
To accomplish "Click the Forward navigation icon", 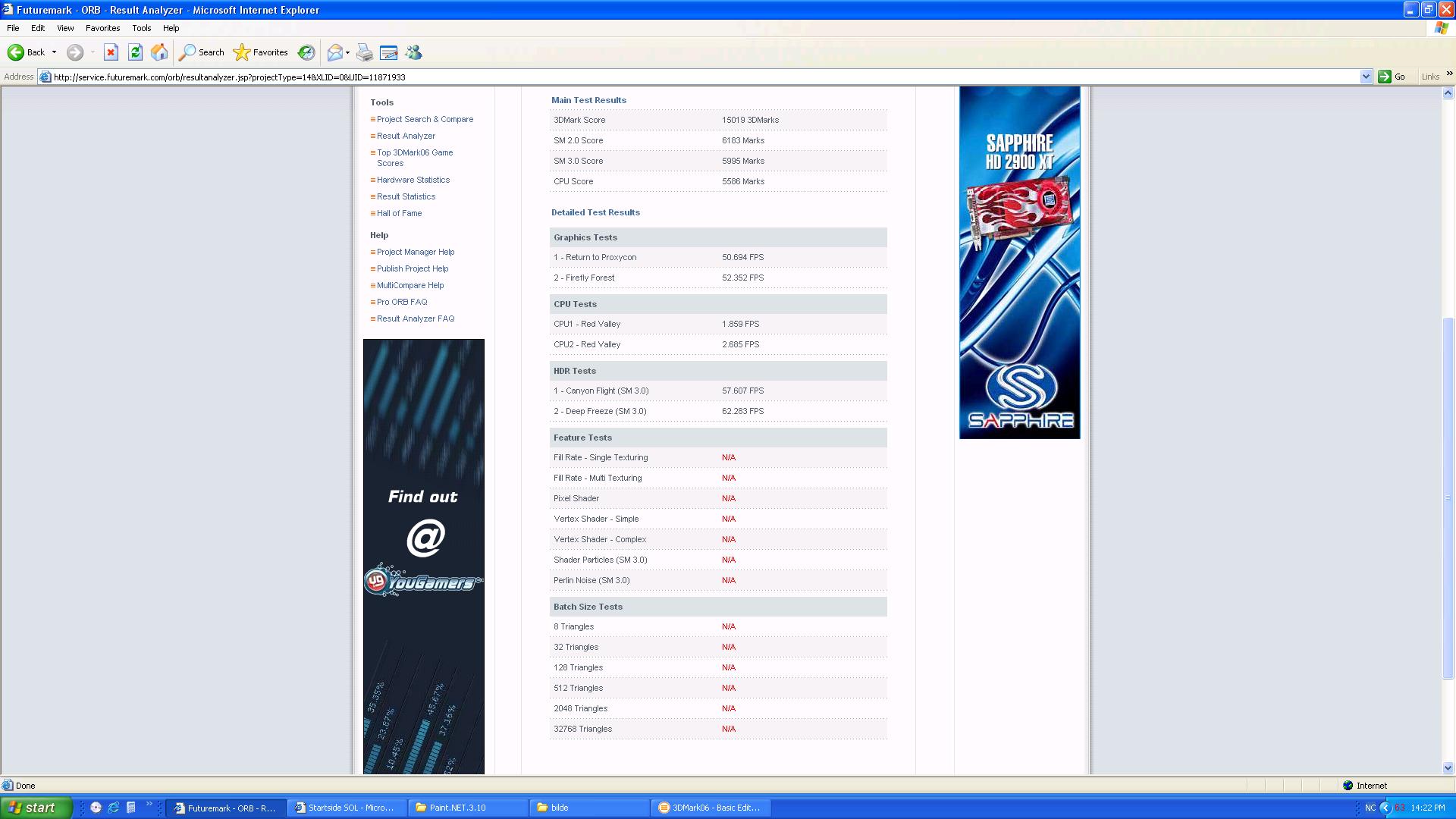I will pyautogui.click(x=74, y=52).
